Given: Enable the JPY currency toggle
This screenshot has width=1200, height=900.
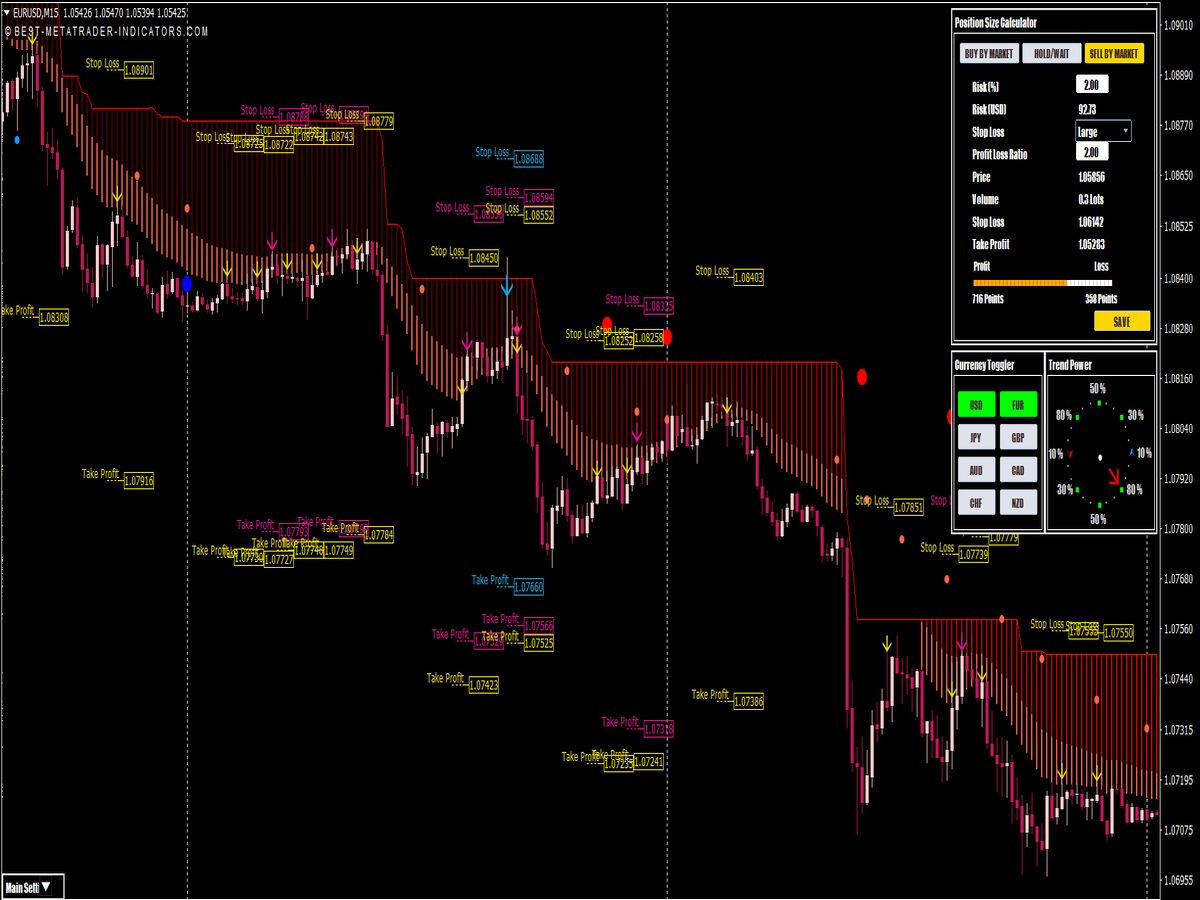Looking at the screenshot, I should coord(976,438).
